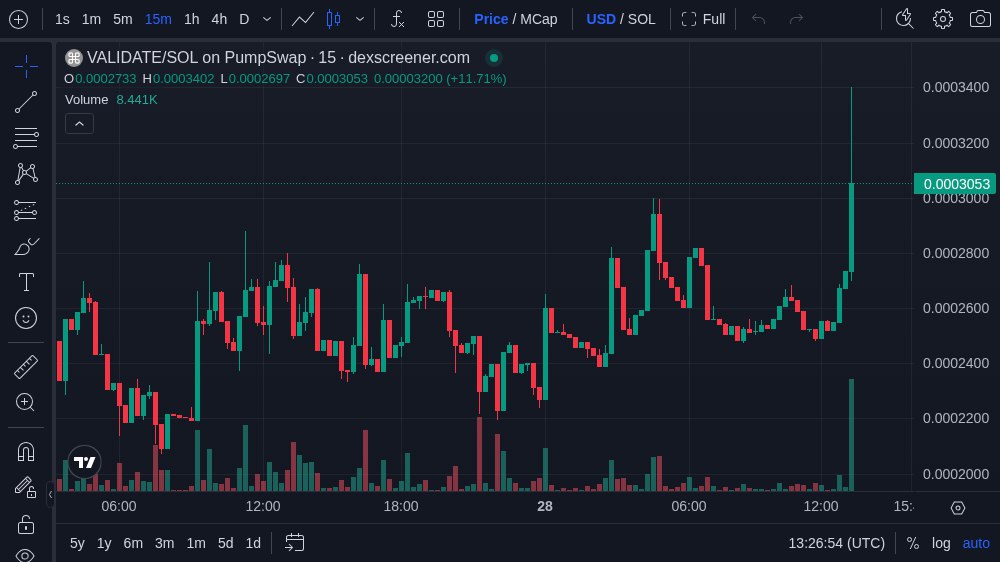Toggle magnet mode for drawings
The width and height of the screenshot is (1000, 562).
[26, 451]
